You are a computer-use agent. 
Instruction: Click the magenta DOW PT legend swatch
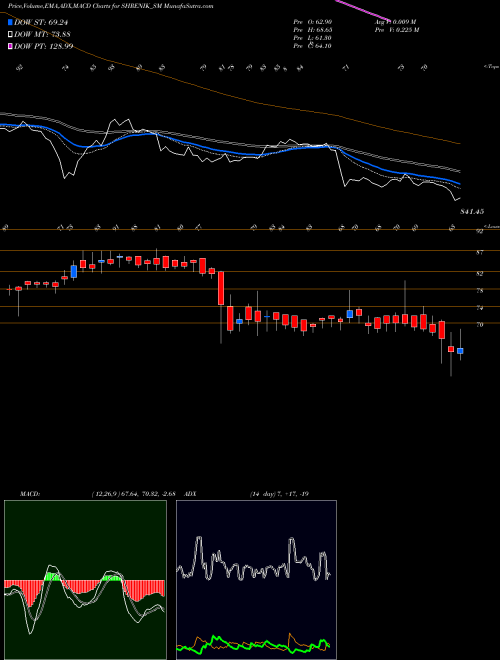(x=10, y=46)
